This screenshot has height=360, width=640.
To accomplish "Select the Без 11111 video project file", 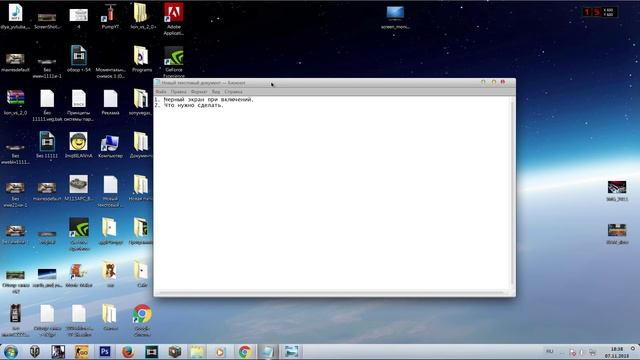I will (47, 145).
